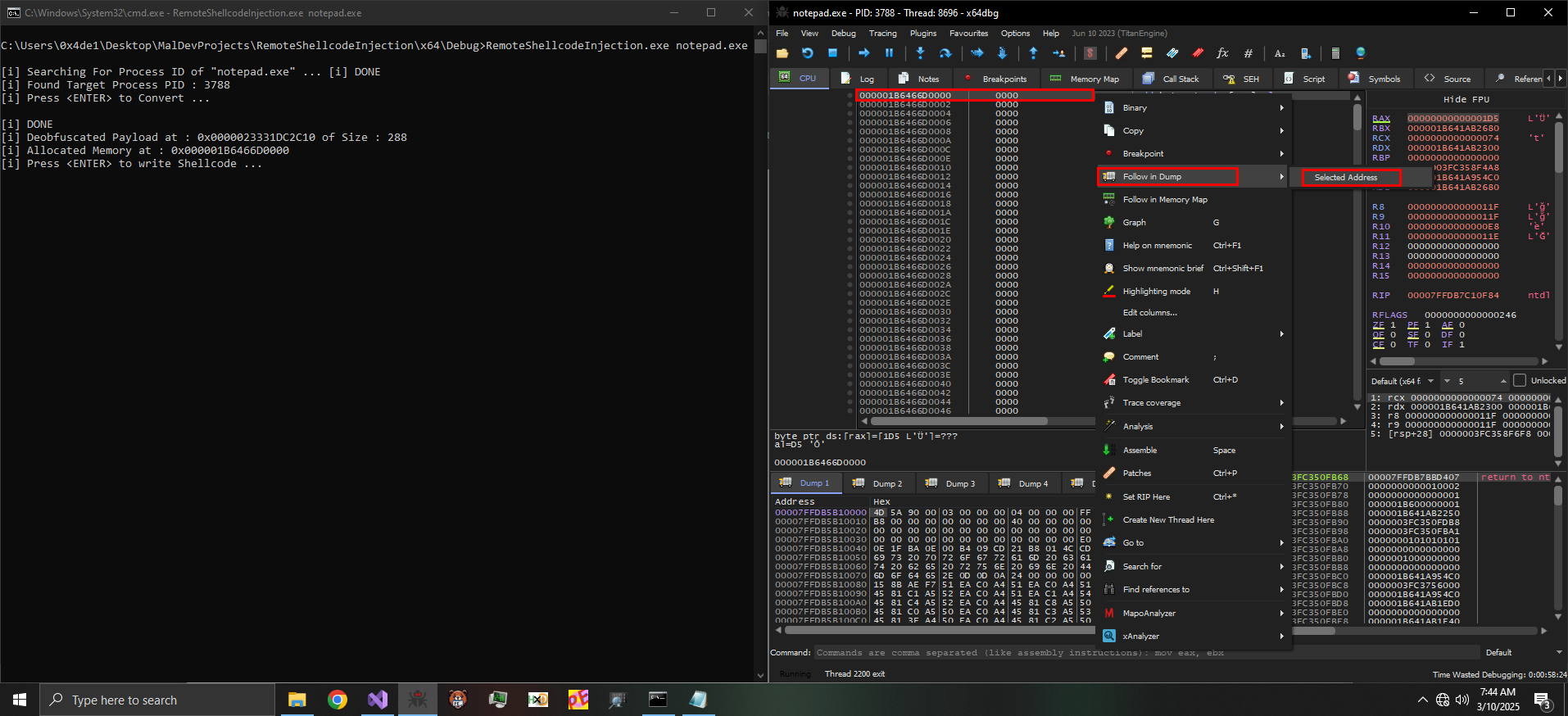Click the Restart debuggee toolbar icon
The image size is (1568, 716).
tap(808, 53)
